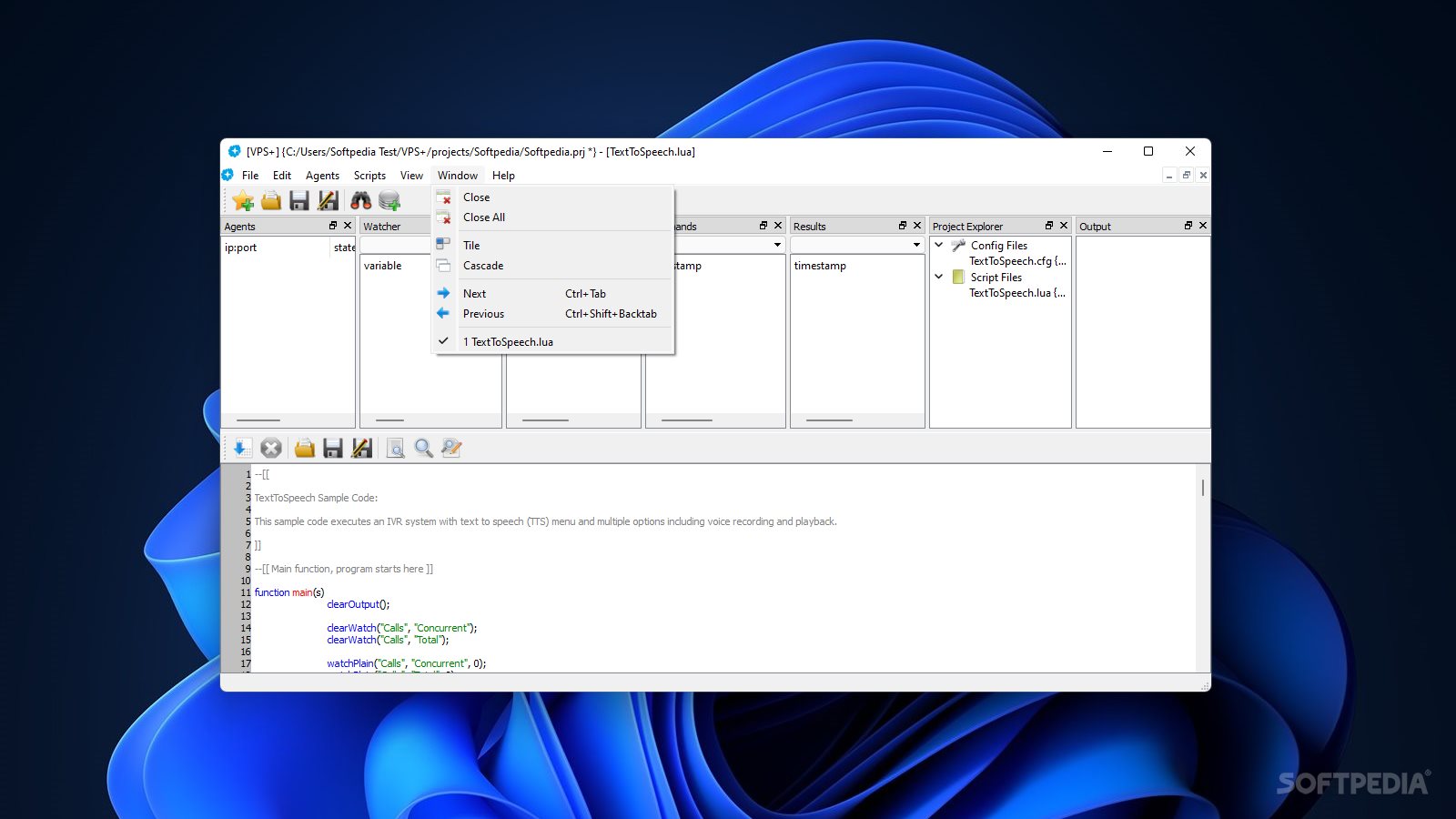This screenshot has height=819, width=1456.
Task: Float the Project Explorer panel
Action: [x=1049, y=226]
